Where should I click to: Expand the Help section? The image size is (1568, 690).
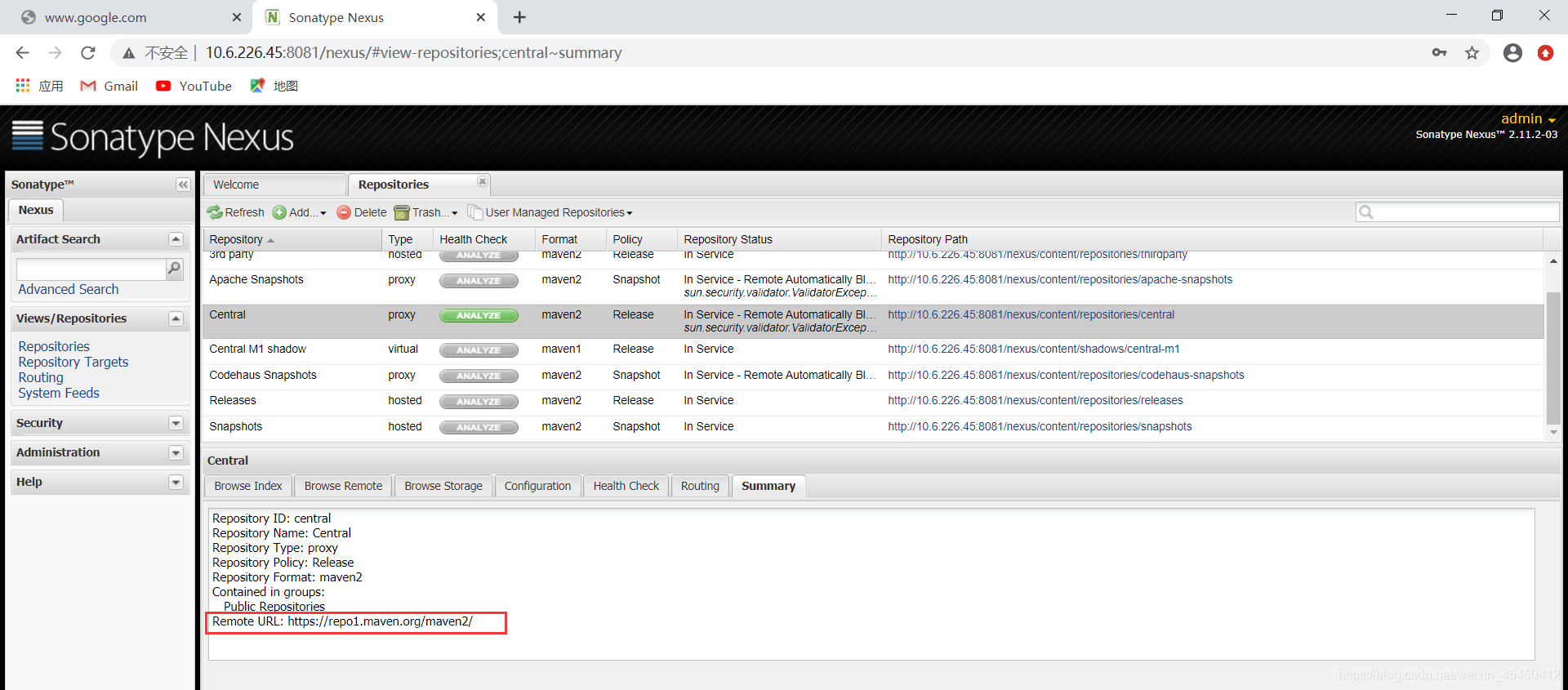pyautogui.click(x=176, y=482)
